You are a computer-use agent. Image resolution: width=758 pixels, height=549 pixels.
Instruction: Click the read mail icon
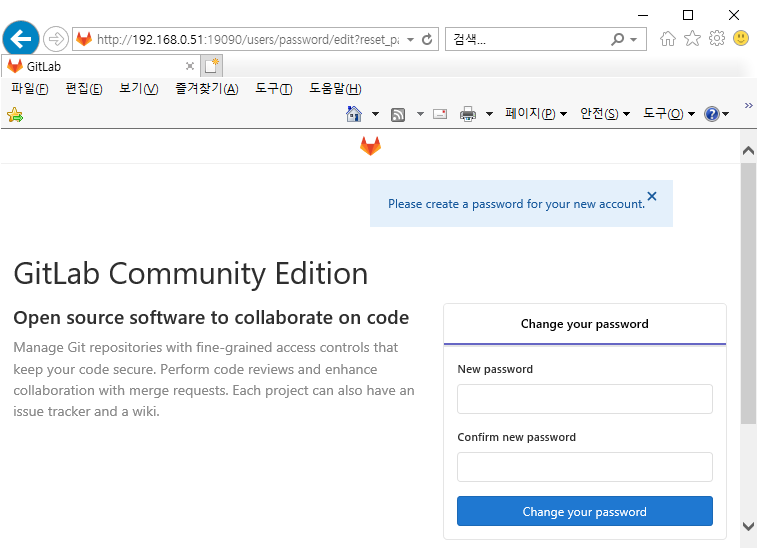click(440, 114)
